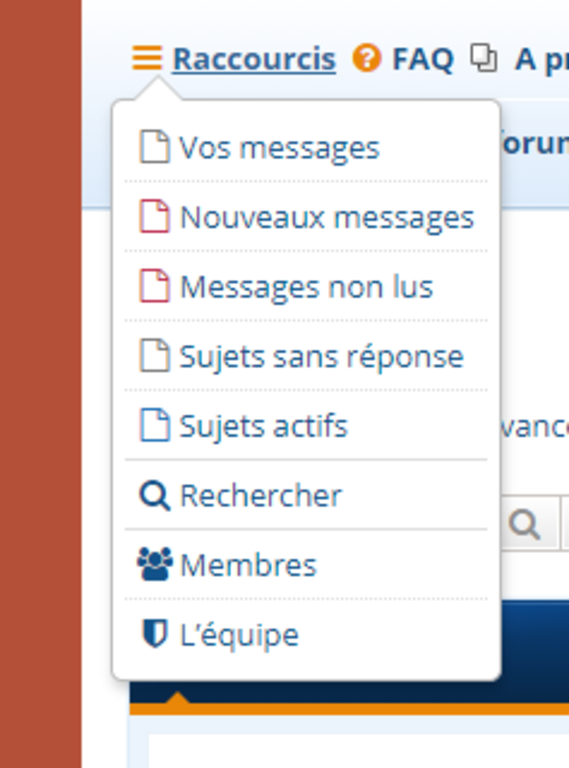Choose Messages non lus entry
Image resolution: width=569 pixels, height=768 pixels.
(x=307, y=287)
